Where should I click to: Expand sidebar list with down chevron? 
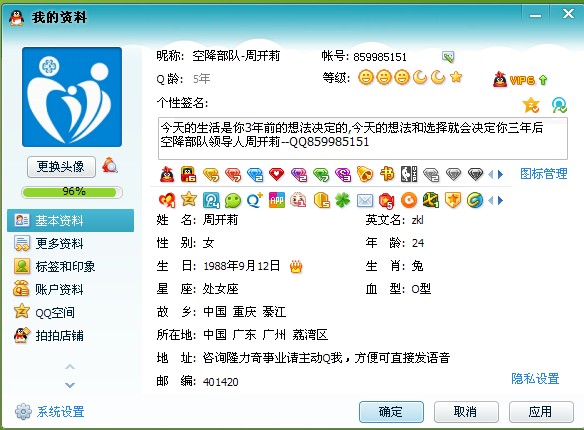[x=70, y=385]
